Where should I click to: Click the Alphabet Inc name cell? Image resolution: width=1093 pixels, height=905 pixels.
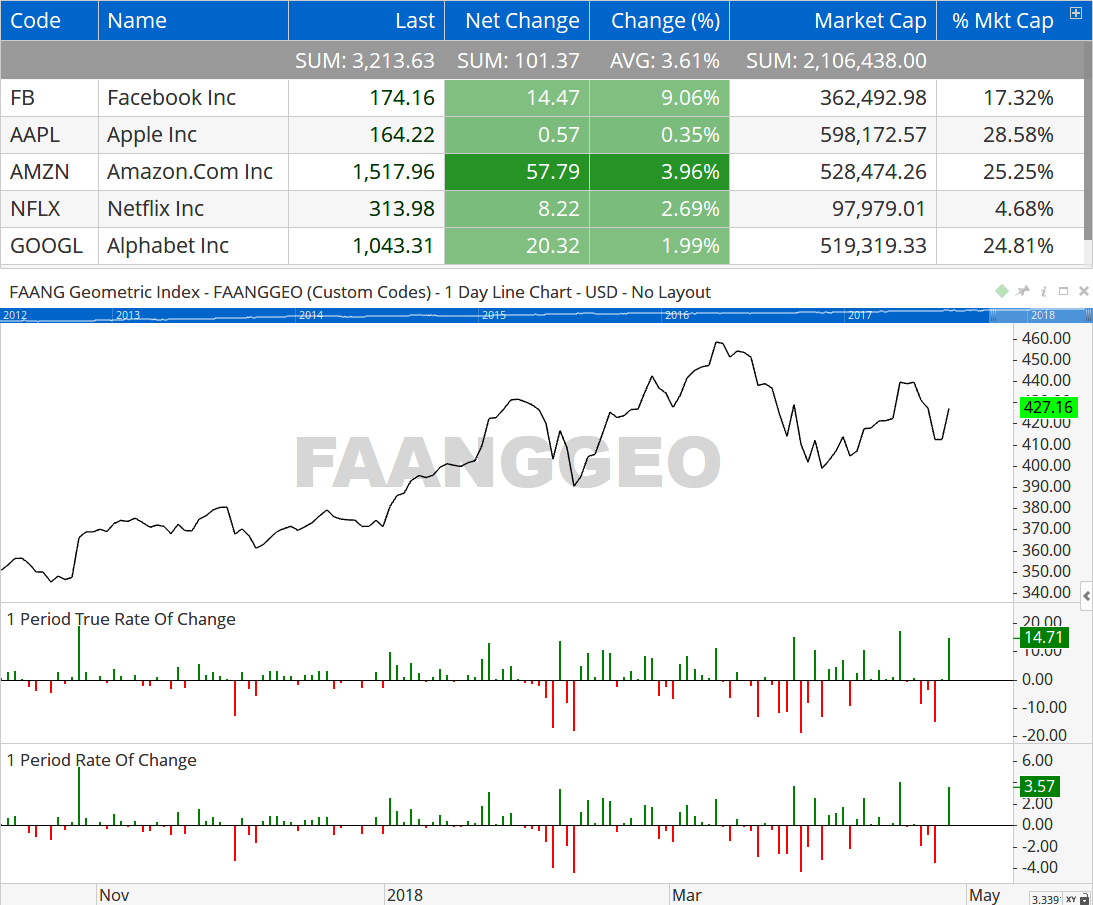[x=193, y=245]
